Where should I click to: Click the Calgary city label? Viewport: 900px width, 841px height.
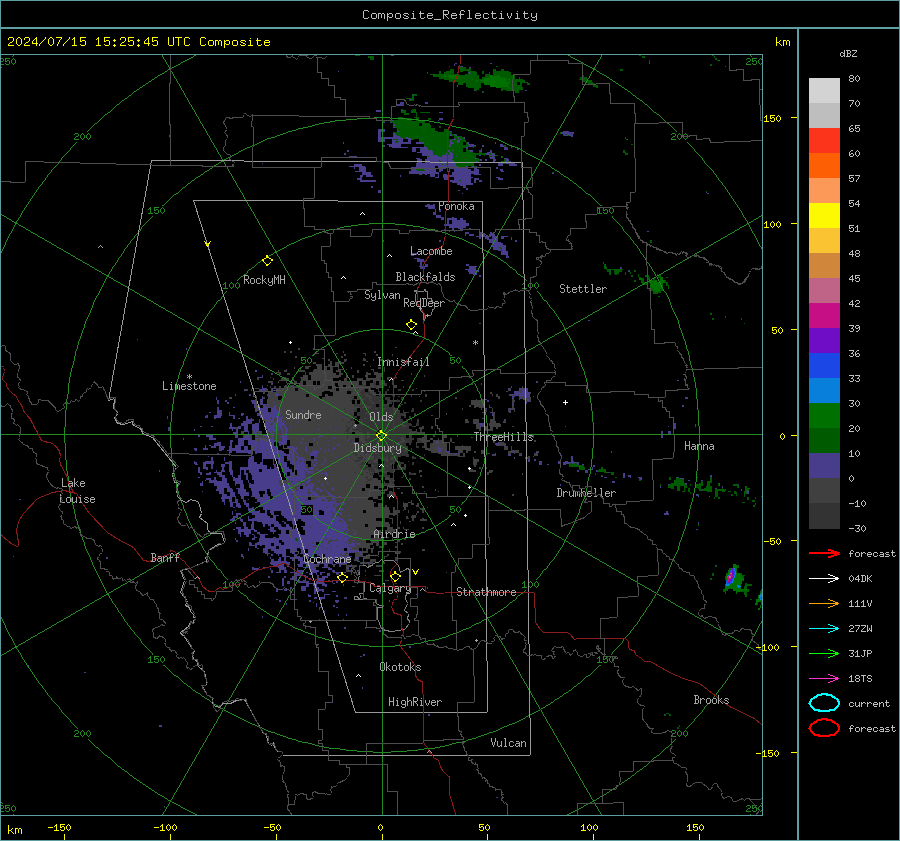pos(390,588)
